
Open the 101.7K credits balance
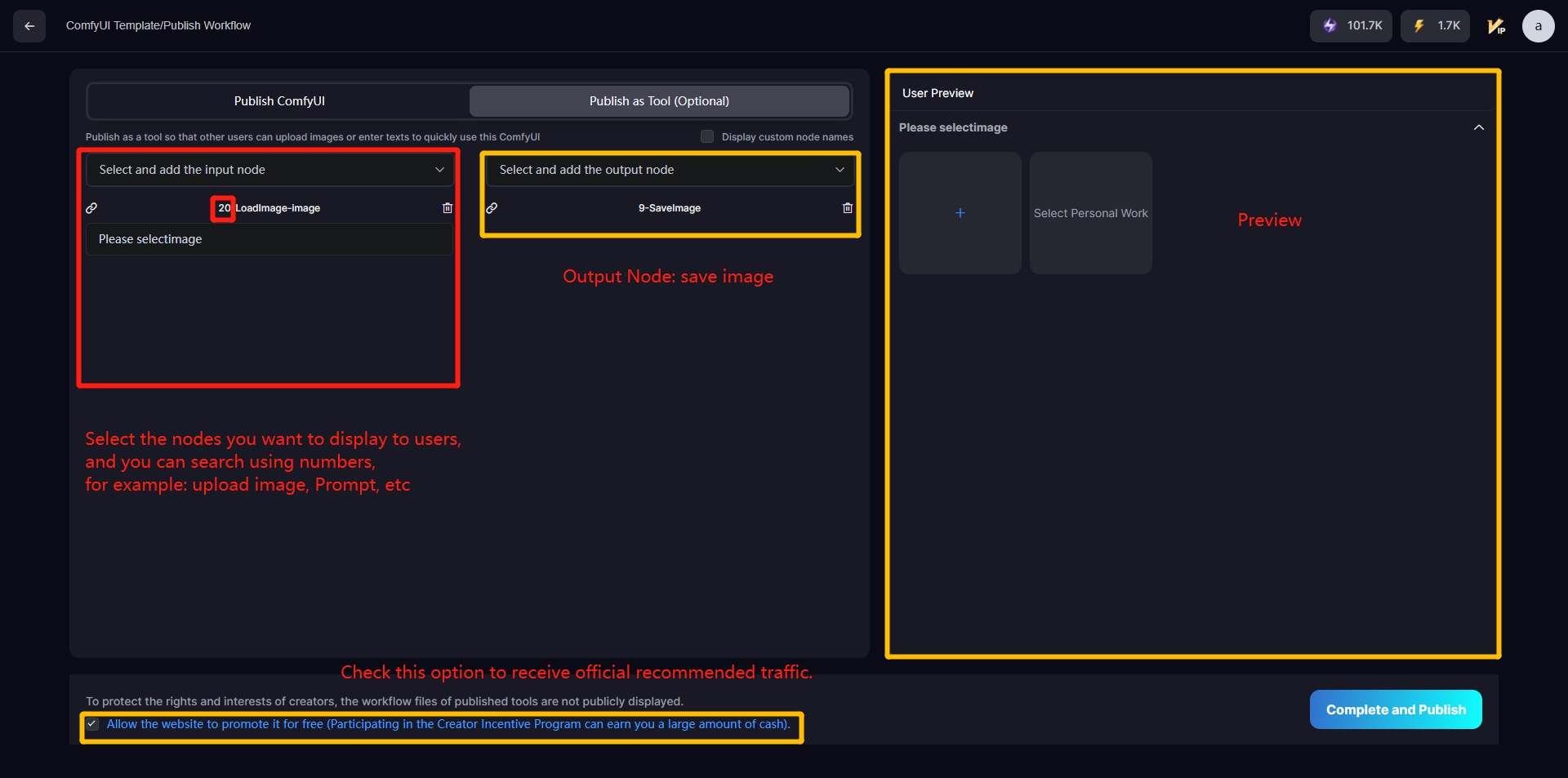1351,26
